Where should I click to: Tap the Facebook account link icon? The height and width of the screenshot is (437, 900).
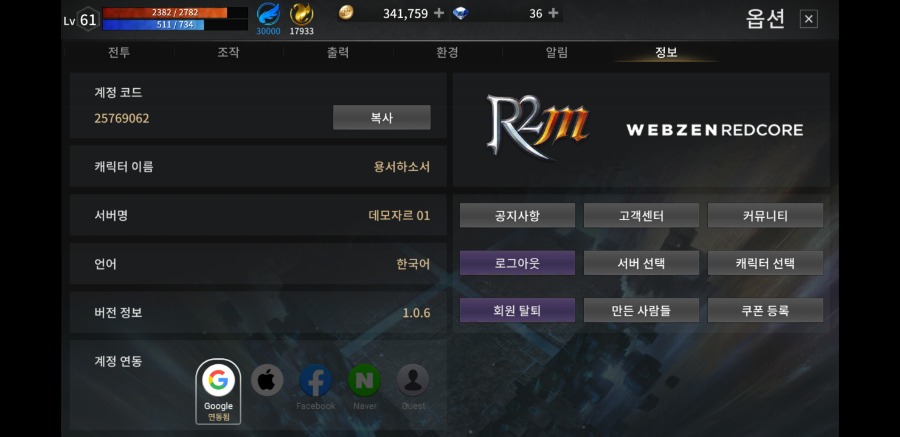point(315,380)
